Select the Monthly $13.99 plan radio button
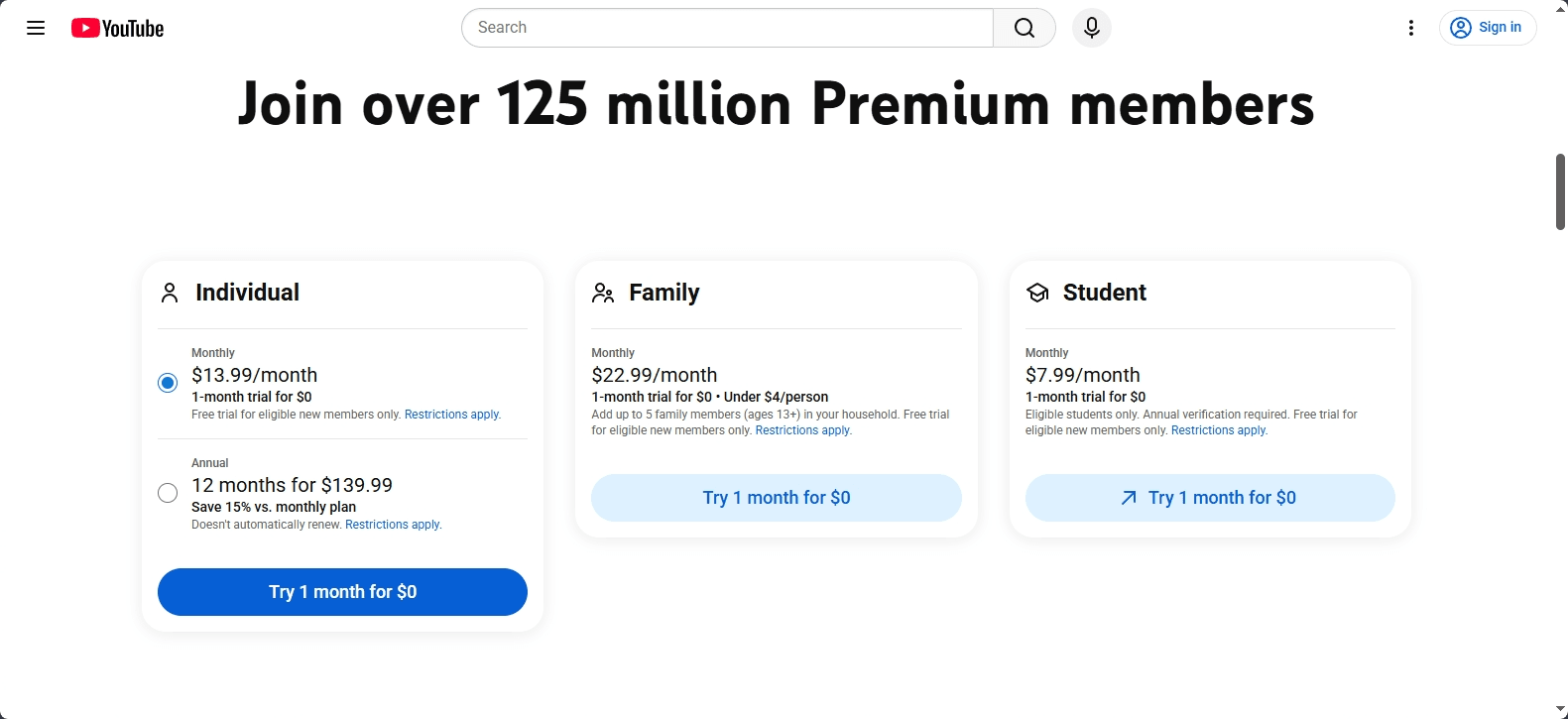Viewport: 1568px width, 719px height. 167,382
